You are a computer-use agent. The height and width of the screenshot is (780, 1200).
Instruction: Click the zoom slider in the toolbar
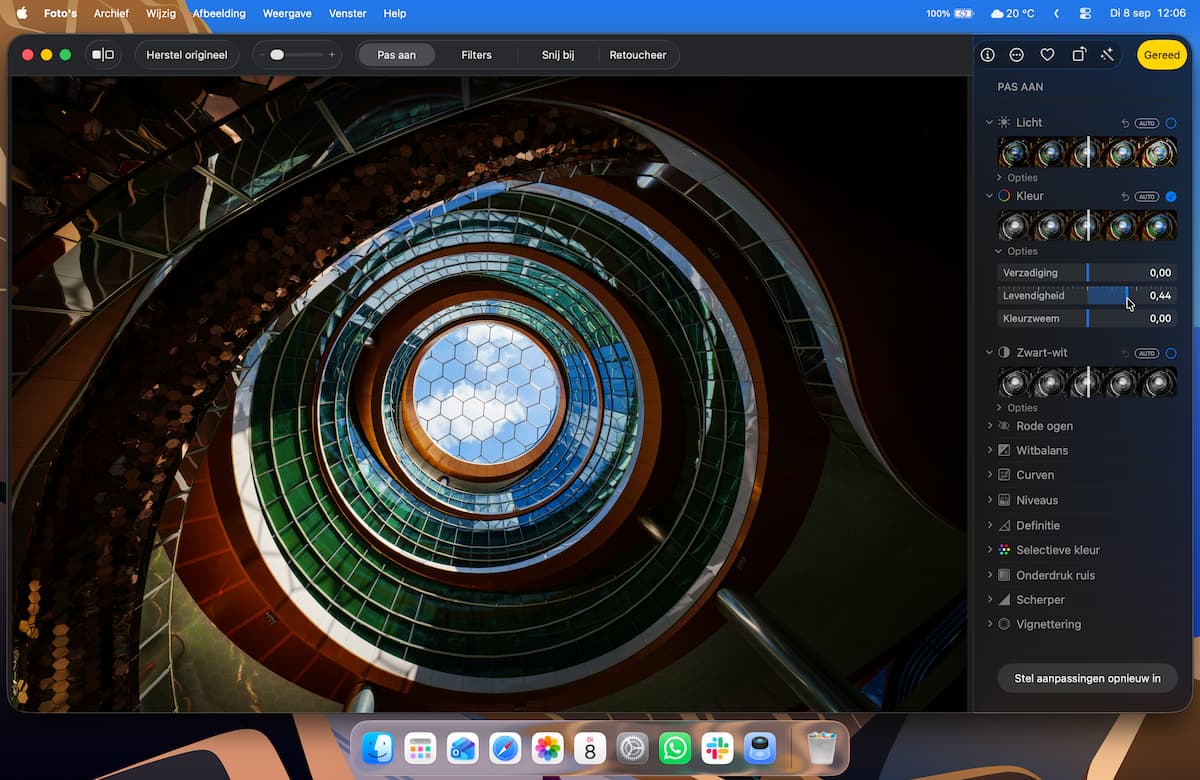coord(297,55)
